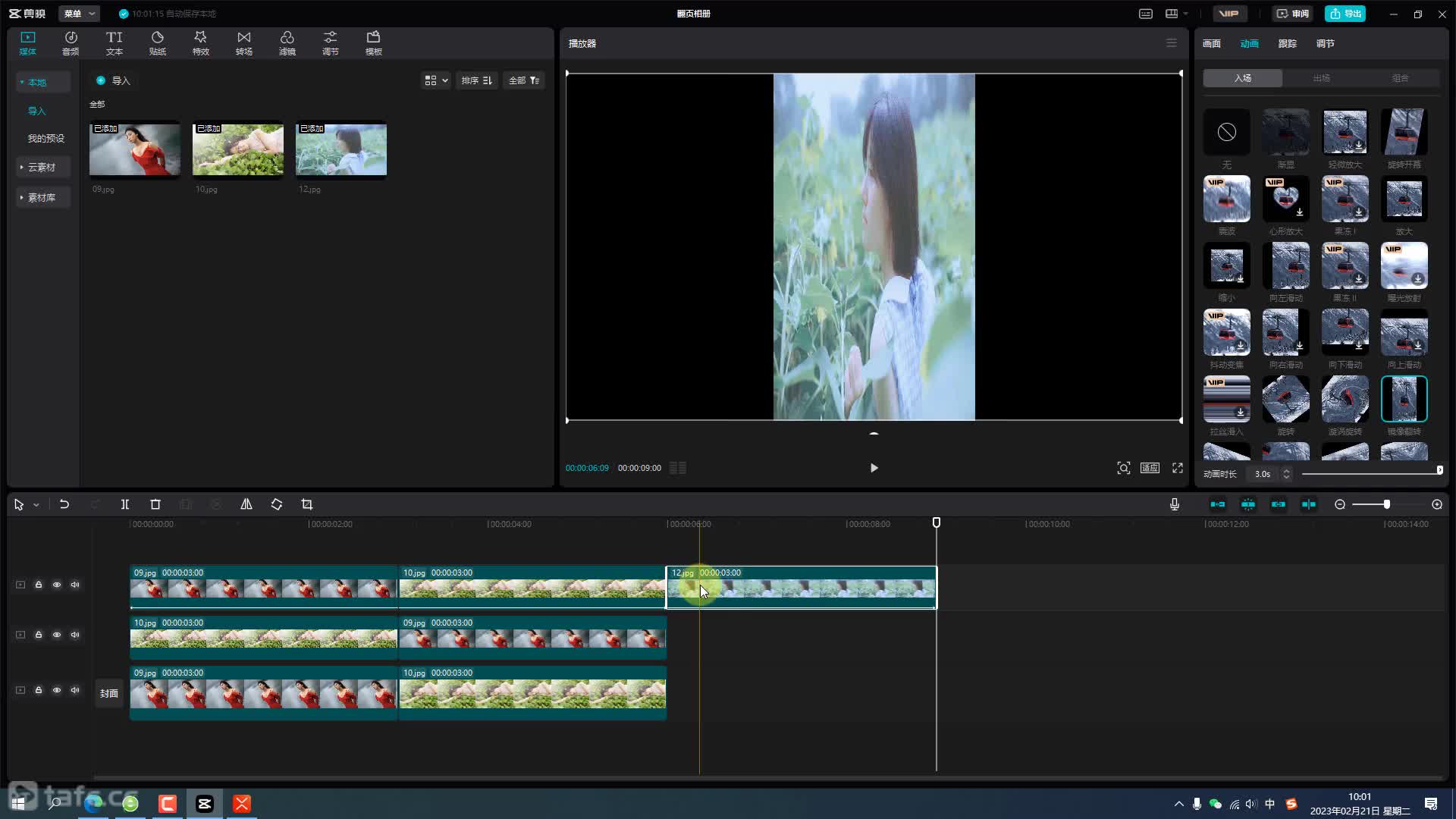This screenshot has height=819, width=1456.
Task: Open player fullscreen icon
Action: tap(1178, 468)
